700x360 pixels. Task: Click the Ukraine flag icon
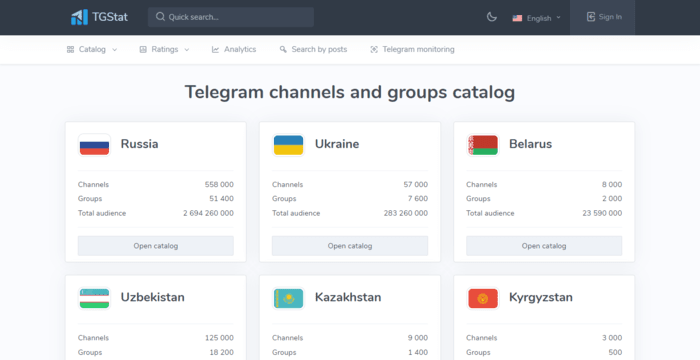click(288, 145)
